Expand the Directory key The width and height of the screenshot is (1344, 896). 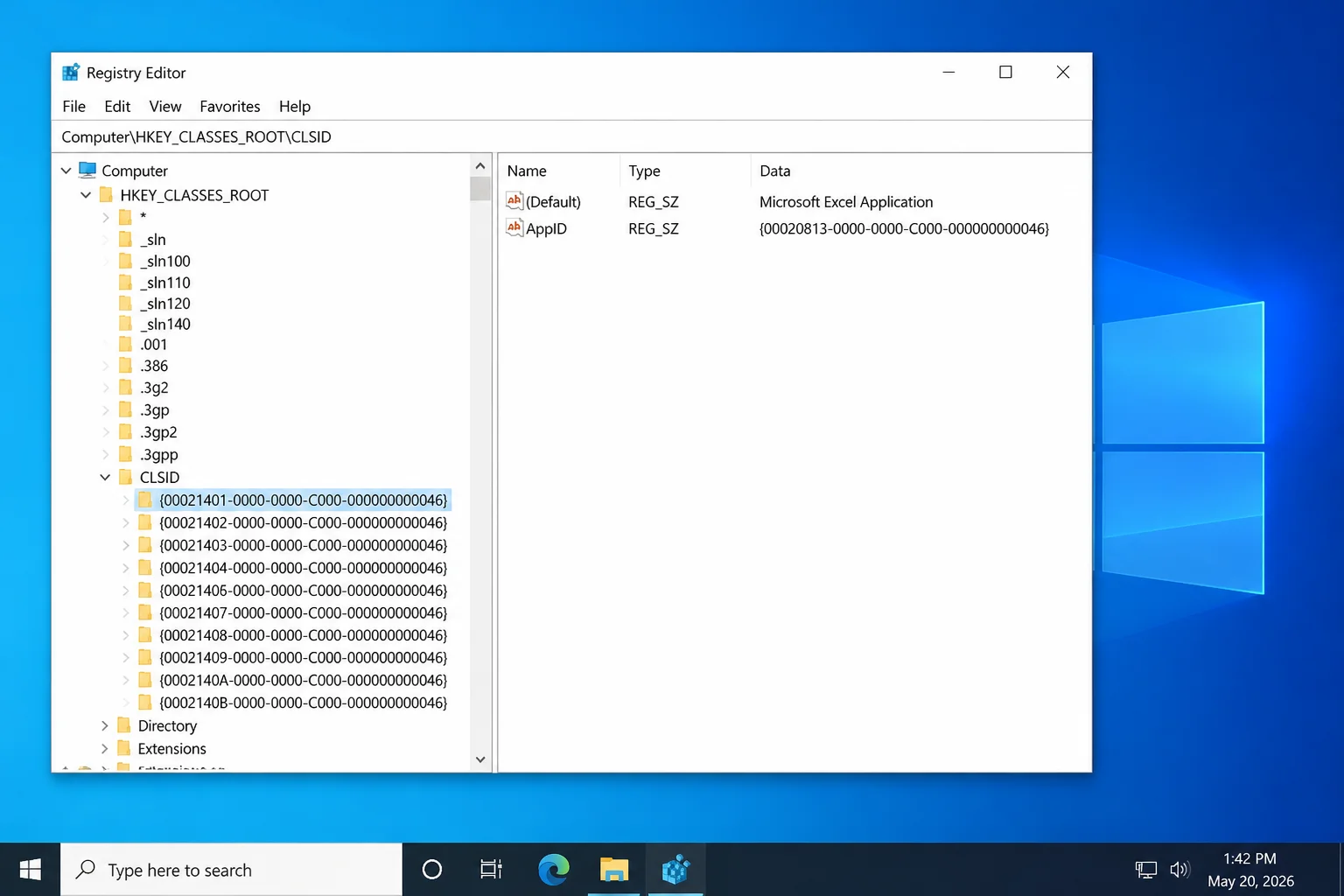coord(105,725)
